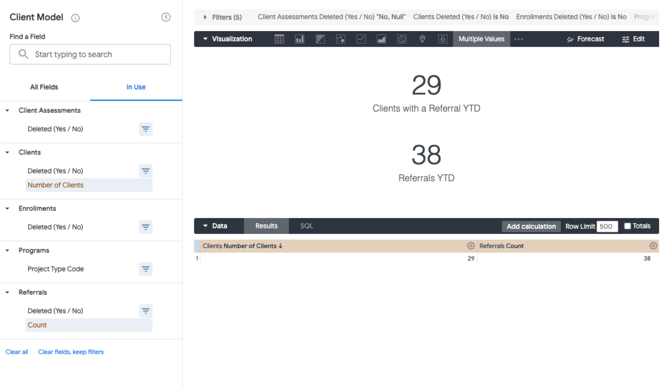Select scatterplot visualization icon
Screen dimensions: 670x387
pos(341,39)
